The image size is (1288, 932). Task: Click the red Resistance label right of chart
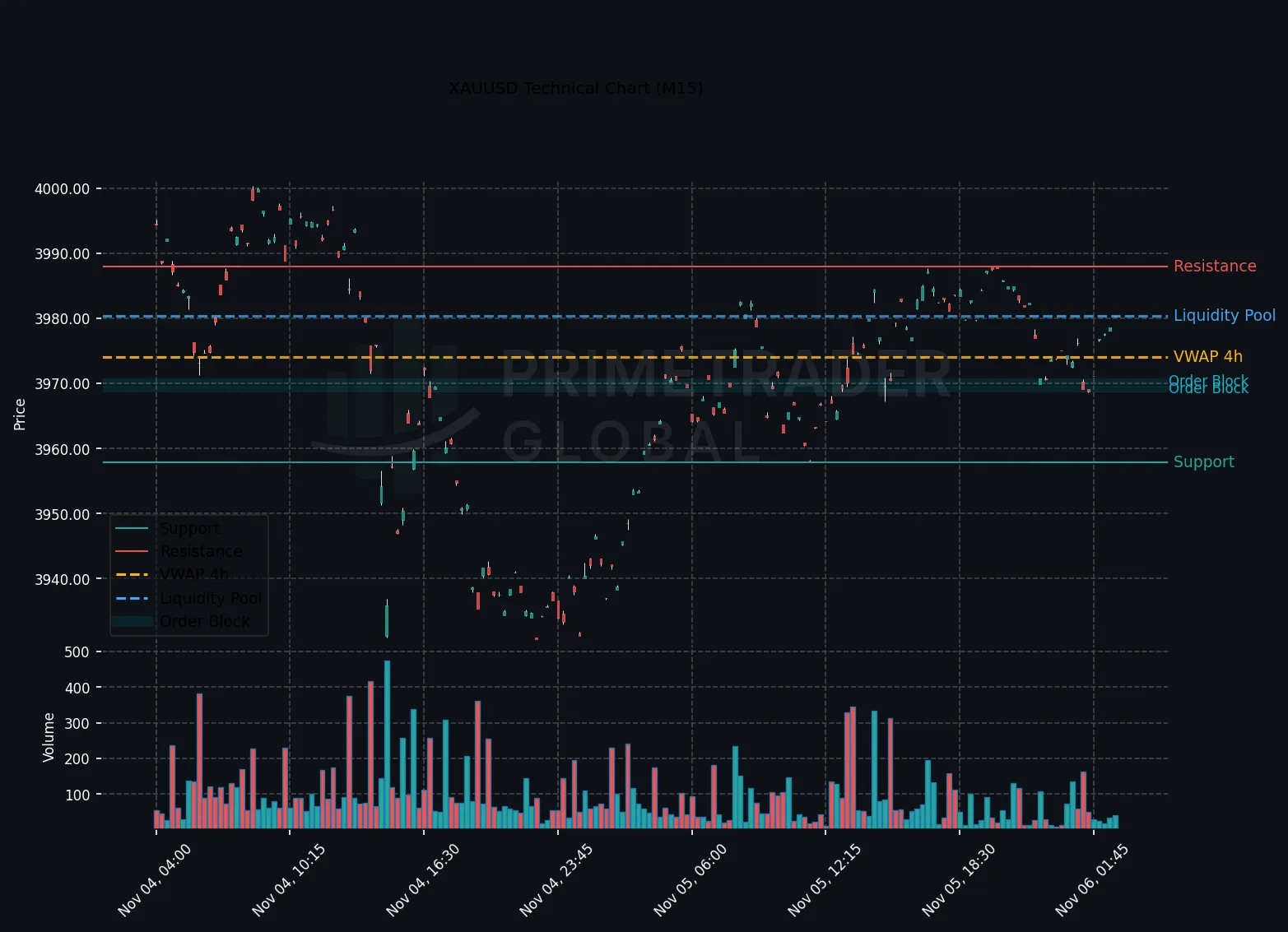point(1215,267)
